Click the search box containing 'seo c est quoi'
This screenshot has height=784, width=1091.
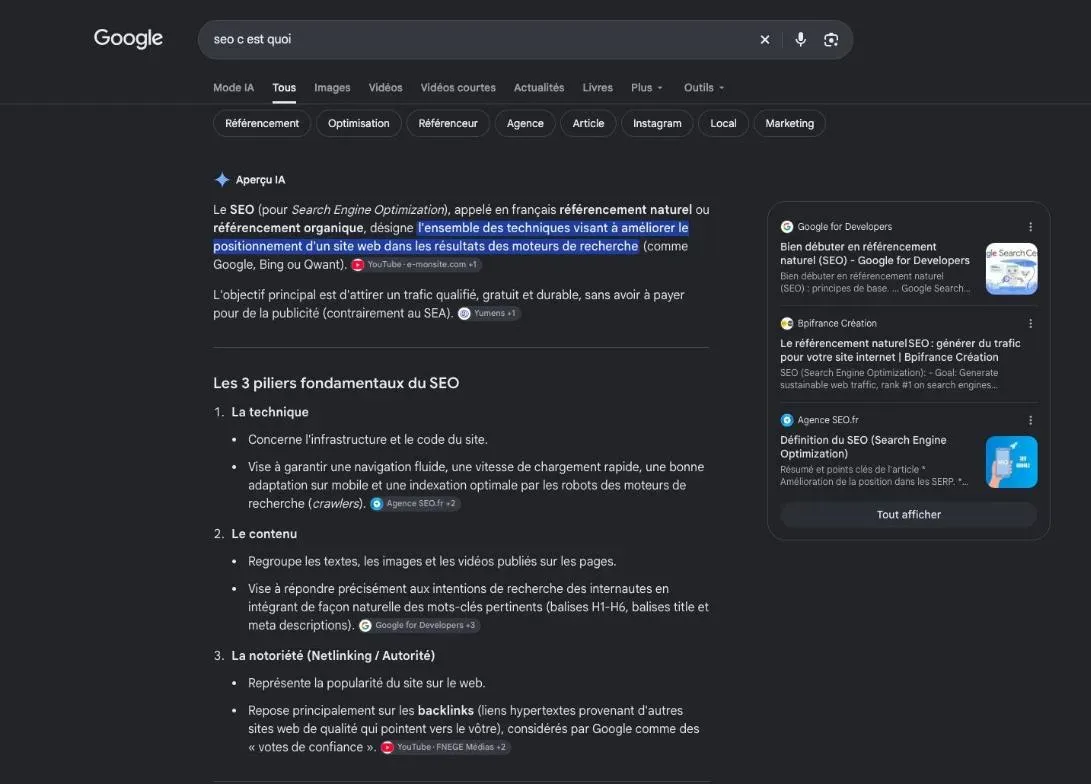click(x=525, y=40)
